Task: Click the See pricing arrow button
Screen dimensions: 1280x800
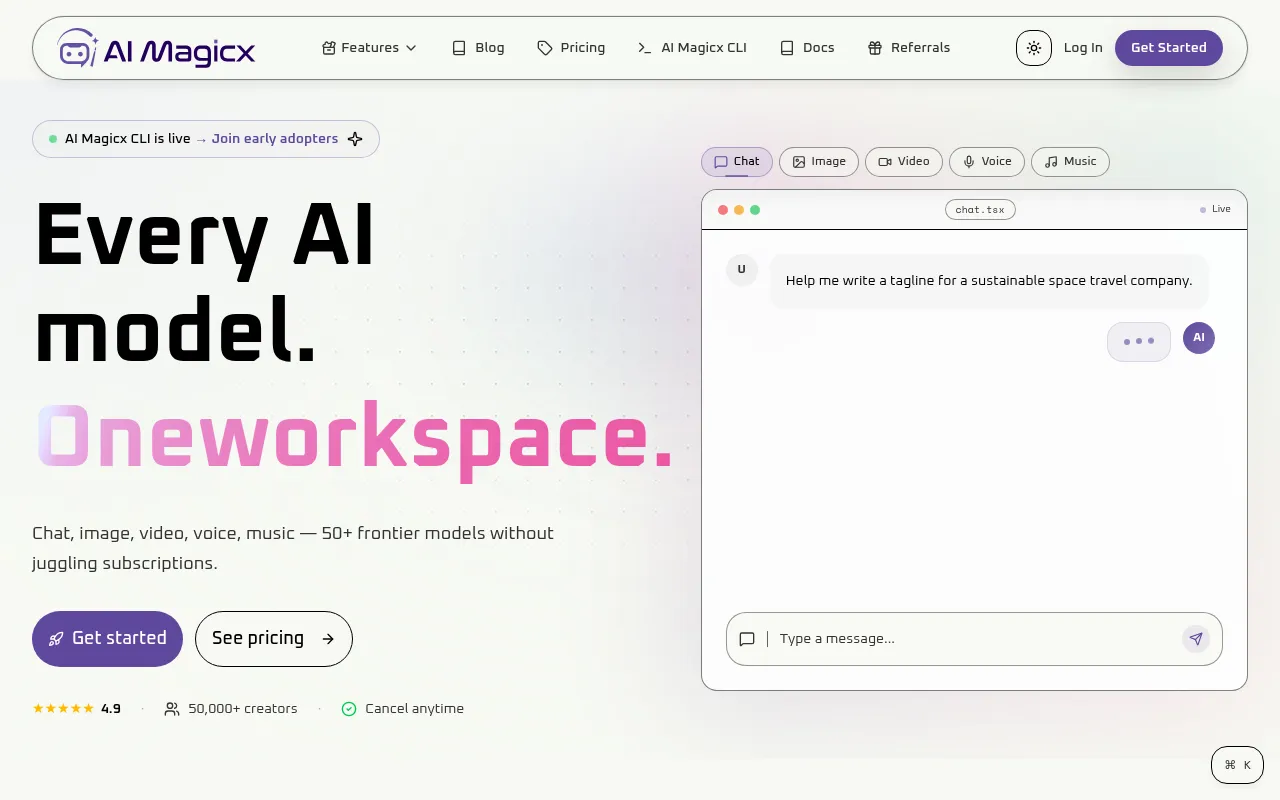Action: pos(274,639)
